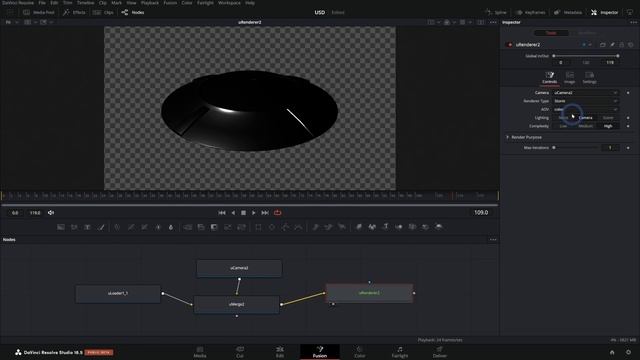Set Complexity to High

[x=608, y=126]
